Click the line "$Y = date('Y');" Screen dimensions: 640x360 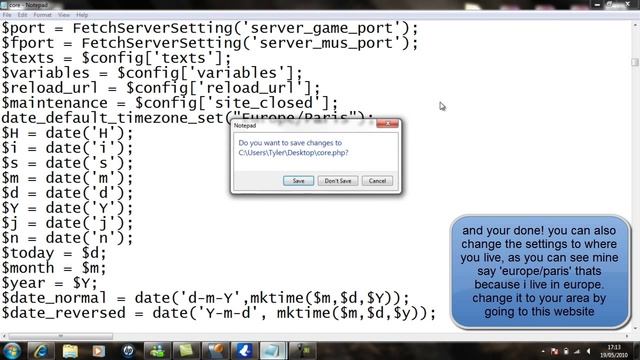click(67, 209)
